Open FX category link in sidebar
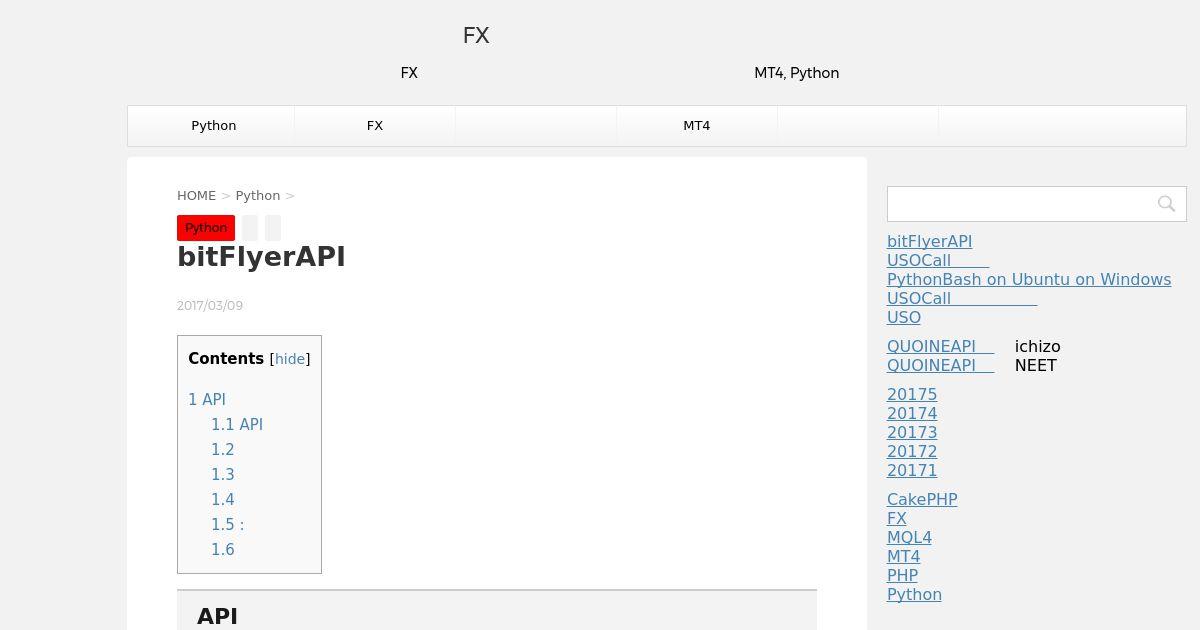Screen dimensions: 1200x630 897,519
